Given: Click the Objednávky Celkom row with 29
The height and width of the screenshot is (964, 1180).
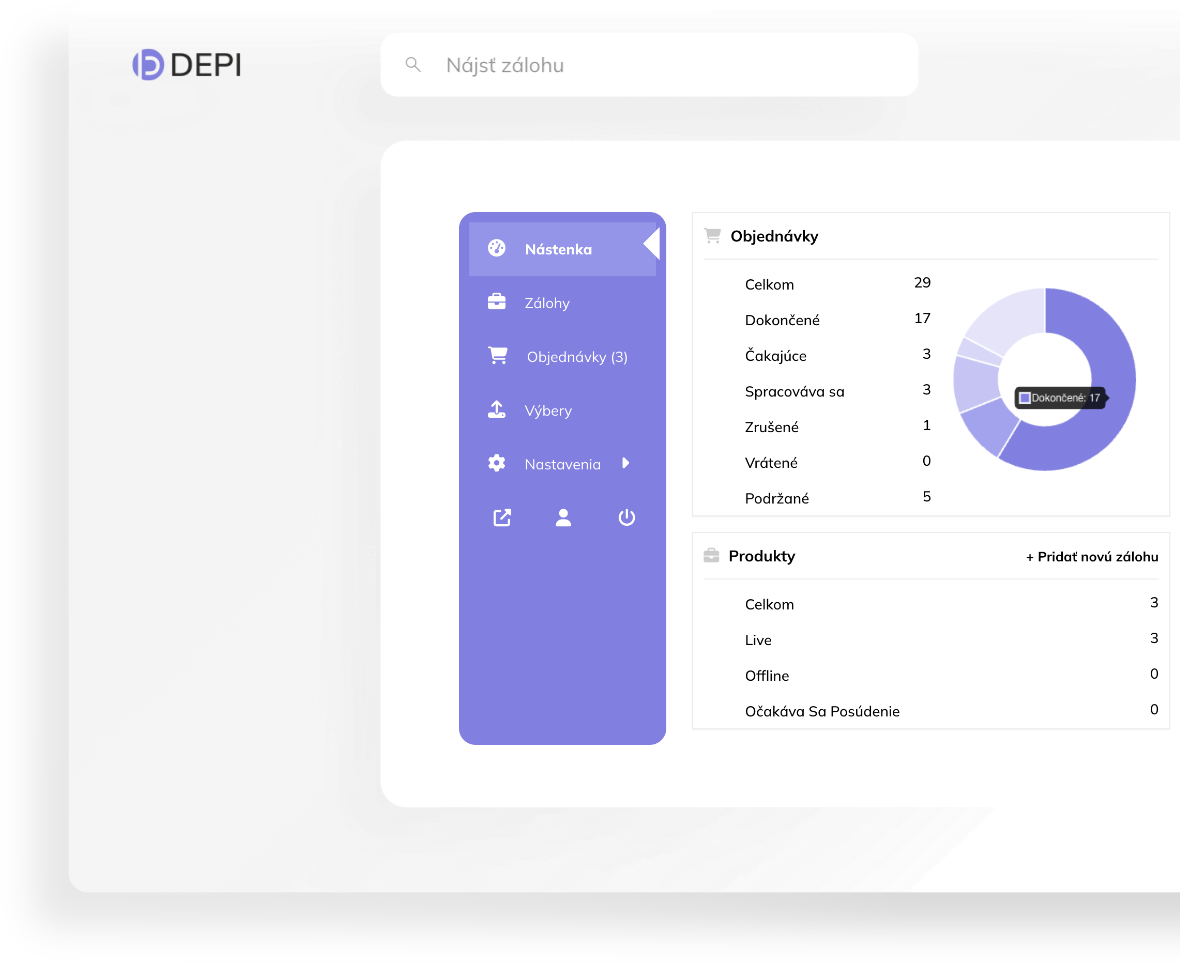Looking at the screenshot, I should (x=838, y=284).
